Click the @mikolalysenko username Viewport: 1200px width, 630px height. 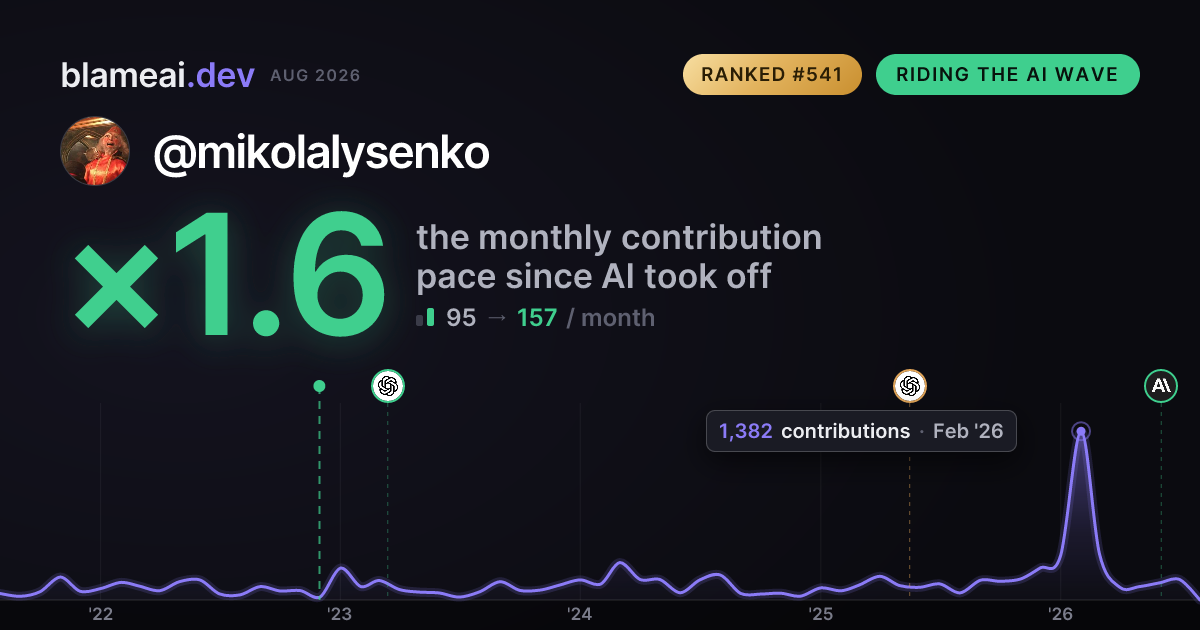click(x=321, y=153)
